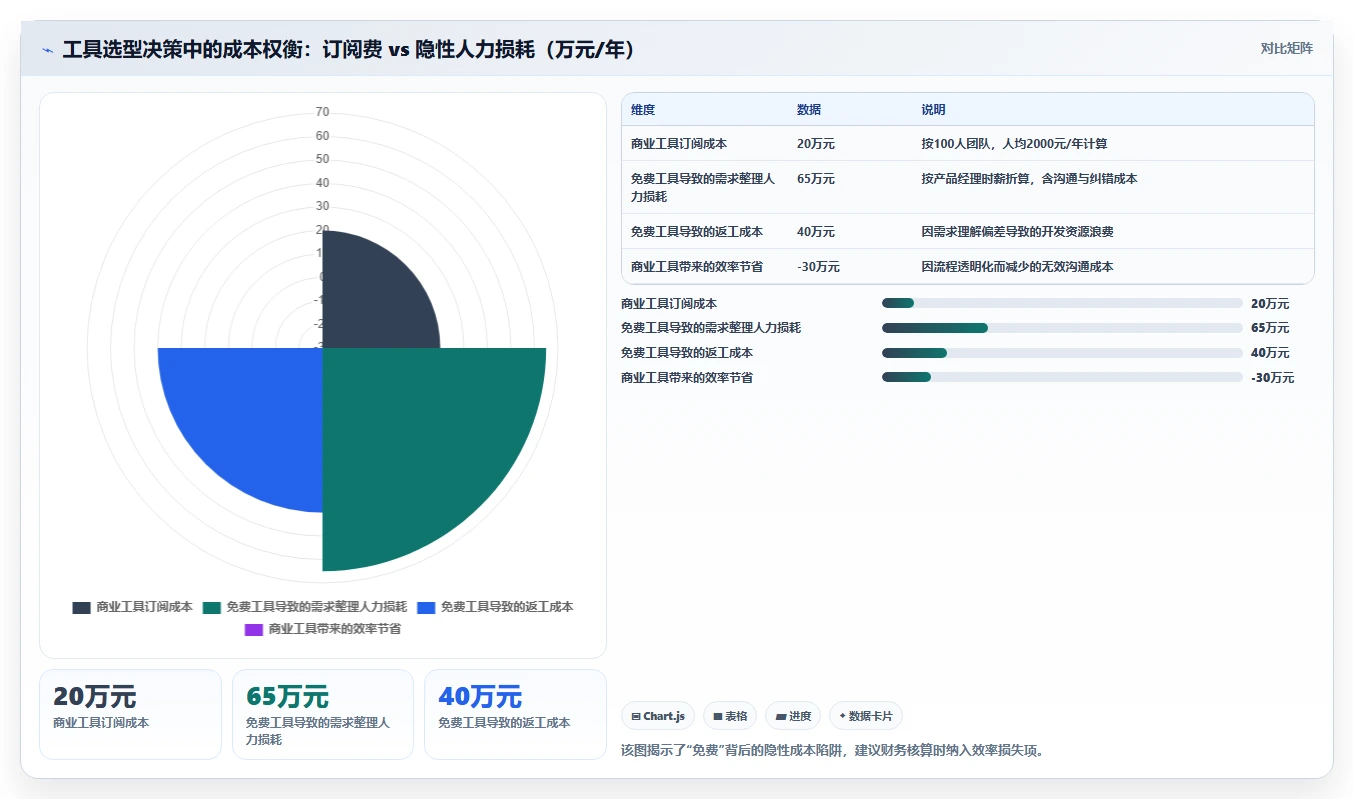
Task: Click the 维度 column header
Action: pyautogui.click(x=643, y=110)
